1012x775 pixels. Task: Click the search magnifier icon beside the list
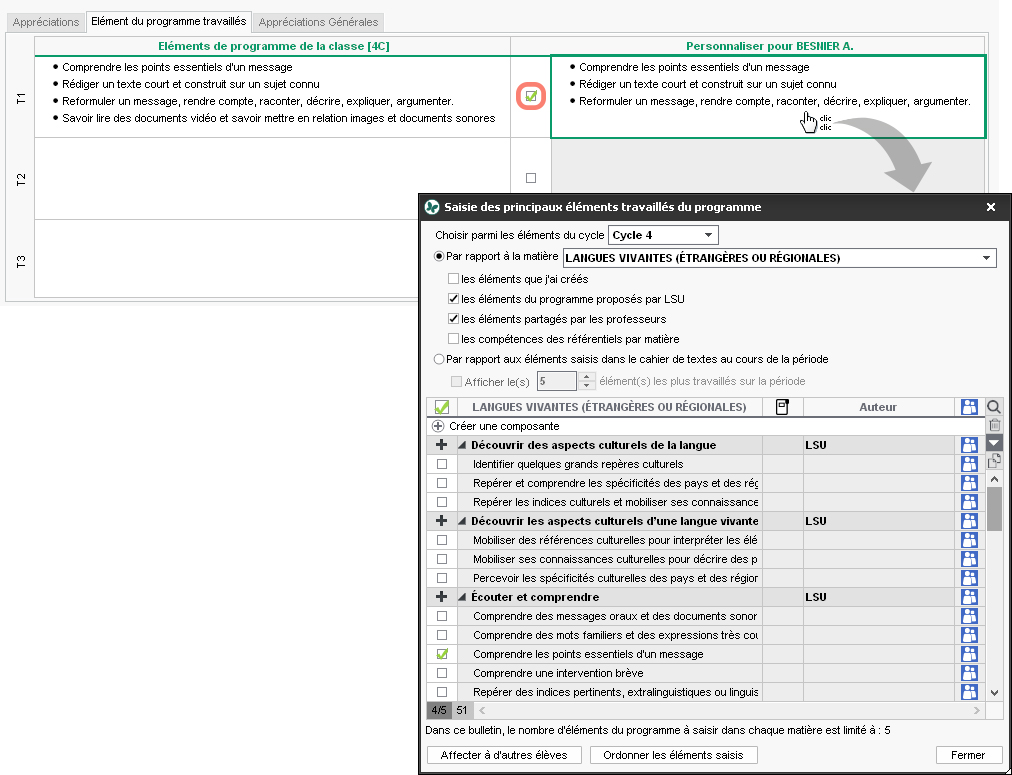coord(994,407)
